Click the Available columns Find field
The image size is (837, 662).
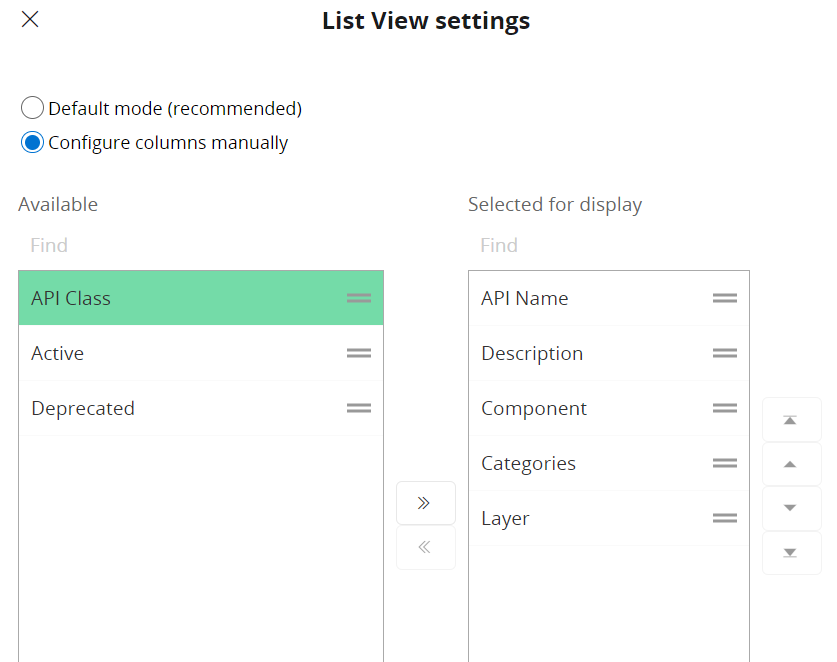(200, 245)
